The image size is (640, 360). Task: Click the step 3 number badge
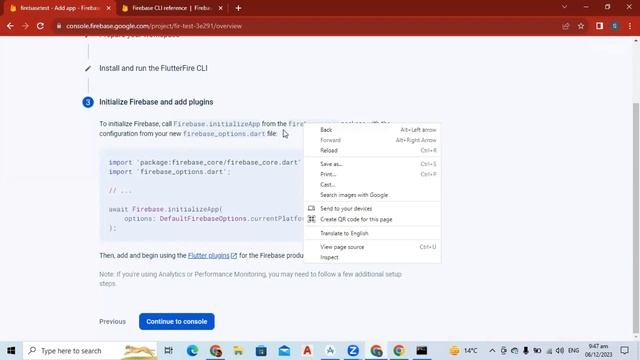coord(88,102)
